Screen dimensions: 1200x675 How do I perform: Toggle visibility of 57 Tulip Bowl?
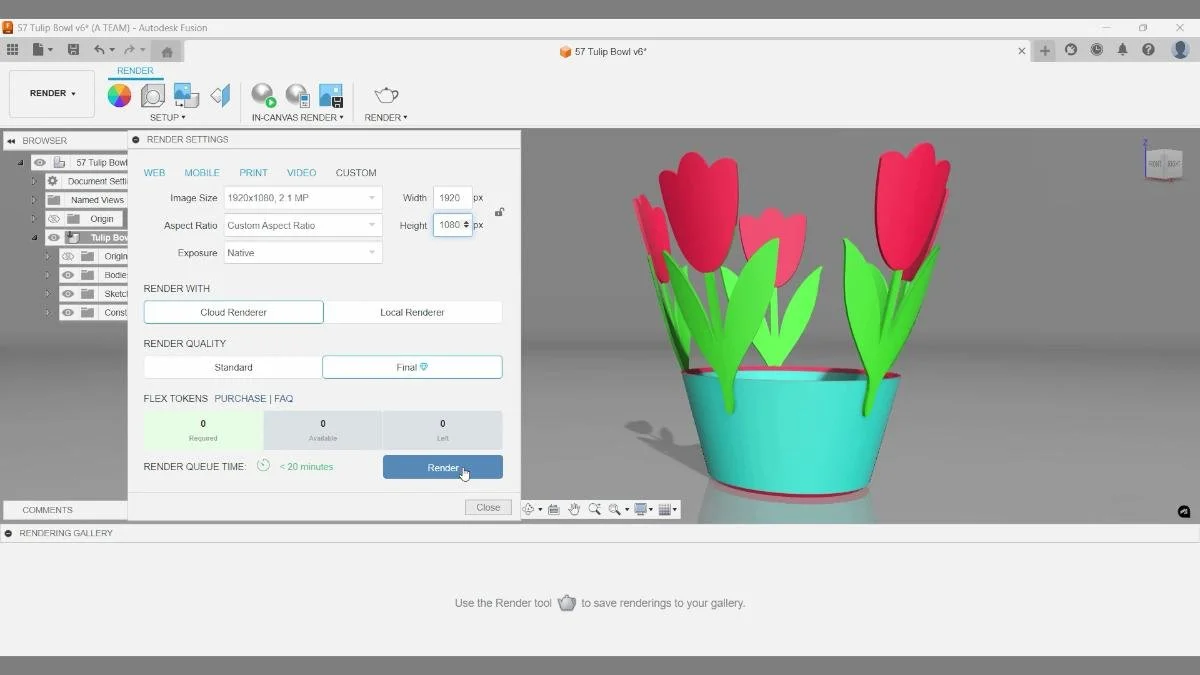point(39,162)
